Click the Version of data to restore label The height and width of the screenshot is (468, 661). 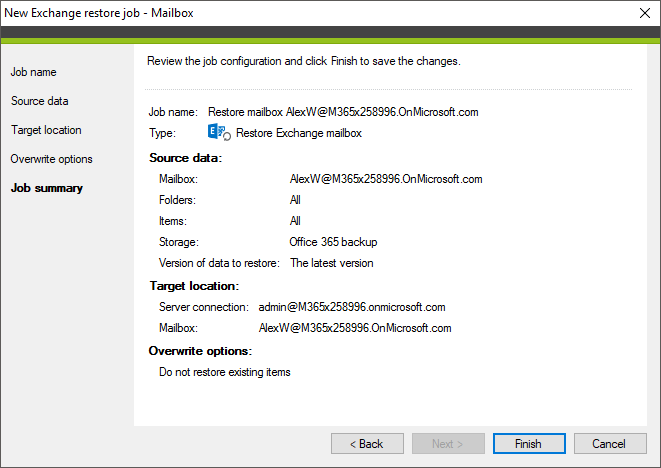[x=219, y=263]
